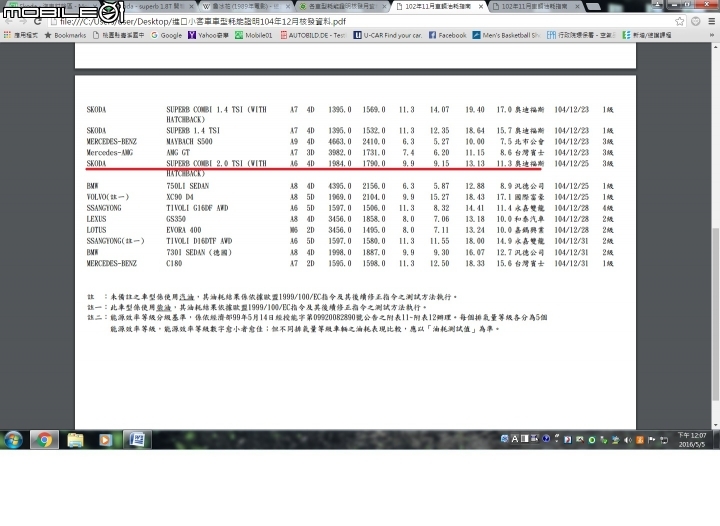Open Word from the taskbar

click(137, 440)
